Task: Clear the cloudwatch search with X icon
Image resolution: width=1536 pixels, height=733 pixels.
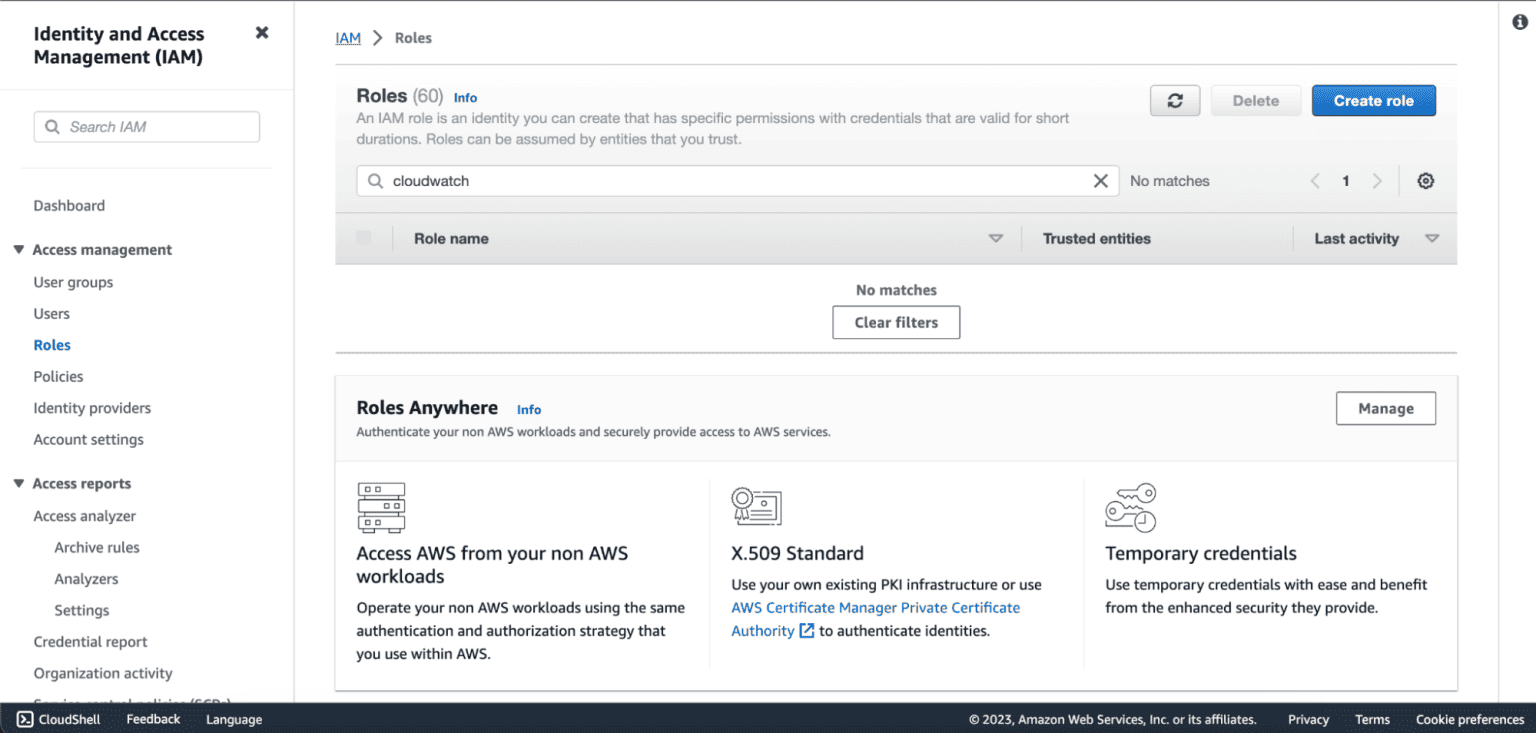Action: (x=1100, y=181)
